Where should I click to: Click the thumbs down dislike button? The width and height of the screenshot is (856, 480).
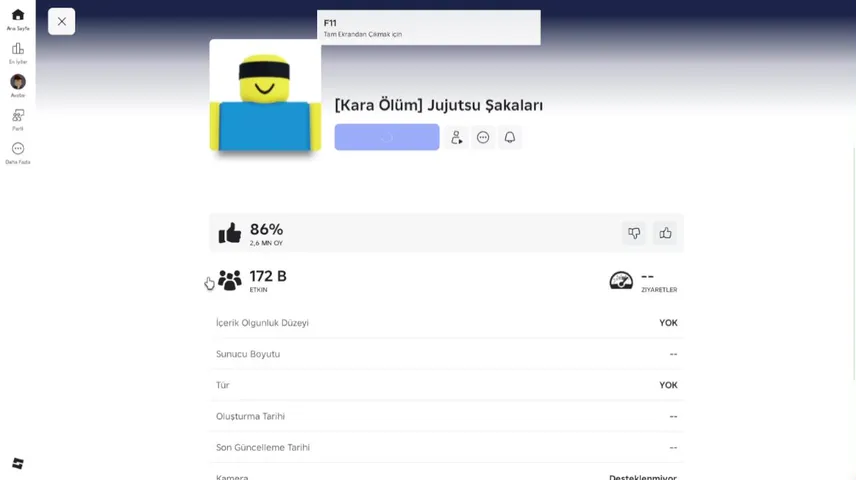[634, 233]
